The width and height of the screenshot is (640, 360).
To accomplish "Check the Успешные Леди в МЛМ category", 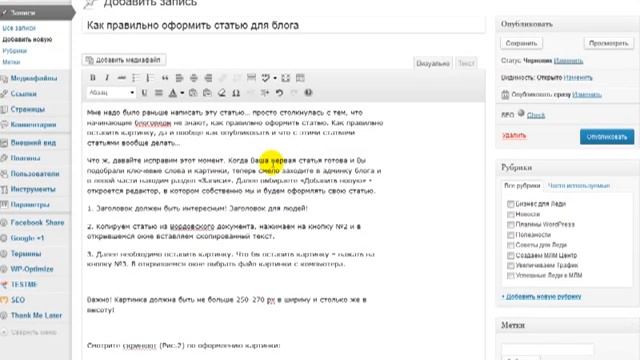I will tap(510, 276).
